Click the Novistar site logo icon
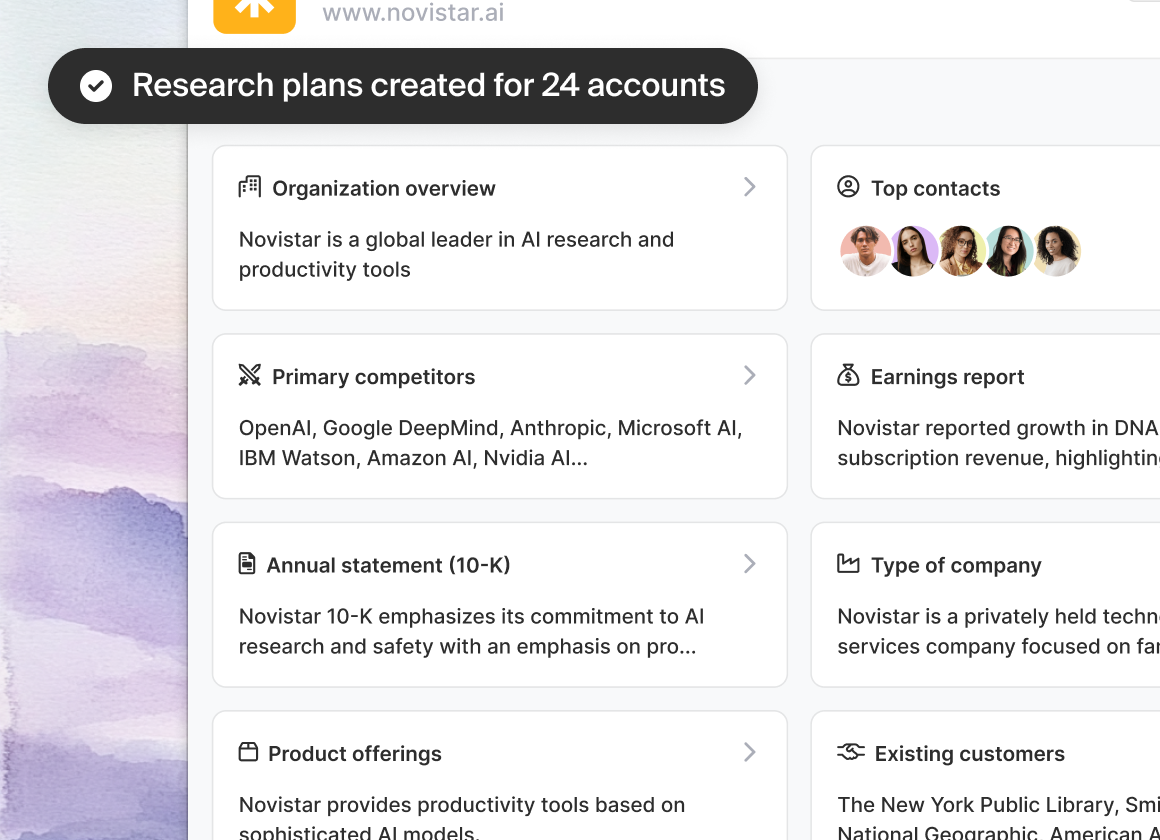 (x=254, y=13)
